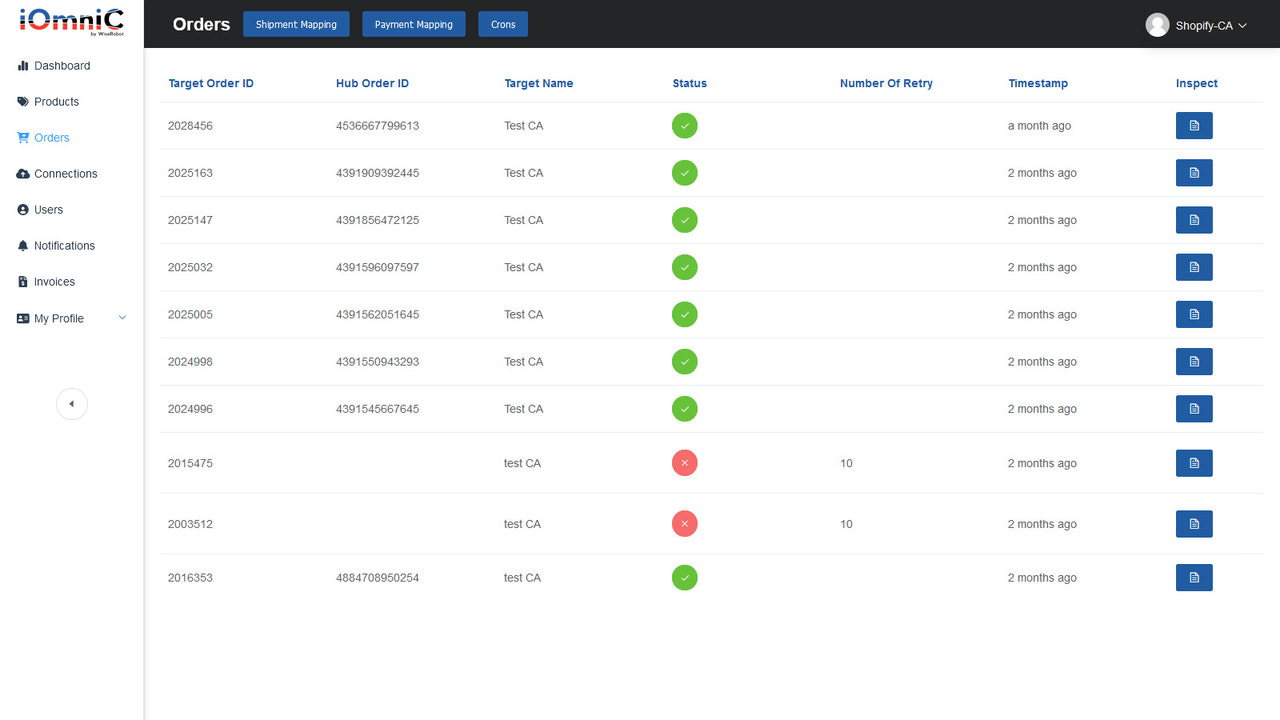Sort by the Target Order ID column header
The width and height of the screenshot is (1280, 720).
tap(210, 83)
